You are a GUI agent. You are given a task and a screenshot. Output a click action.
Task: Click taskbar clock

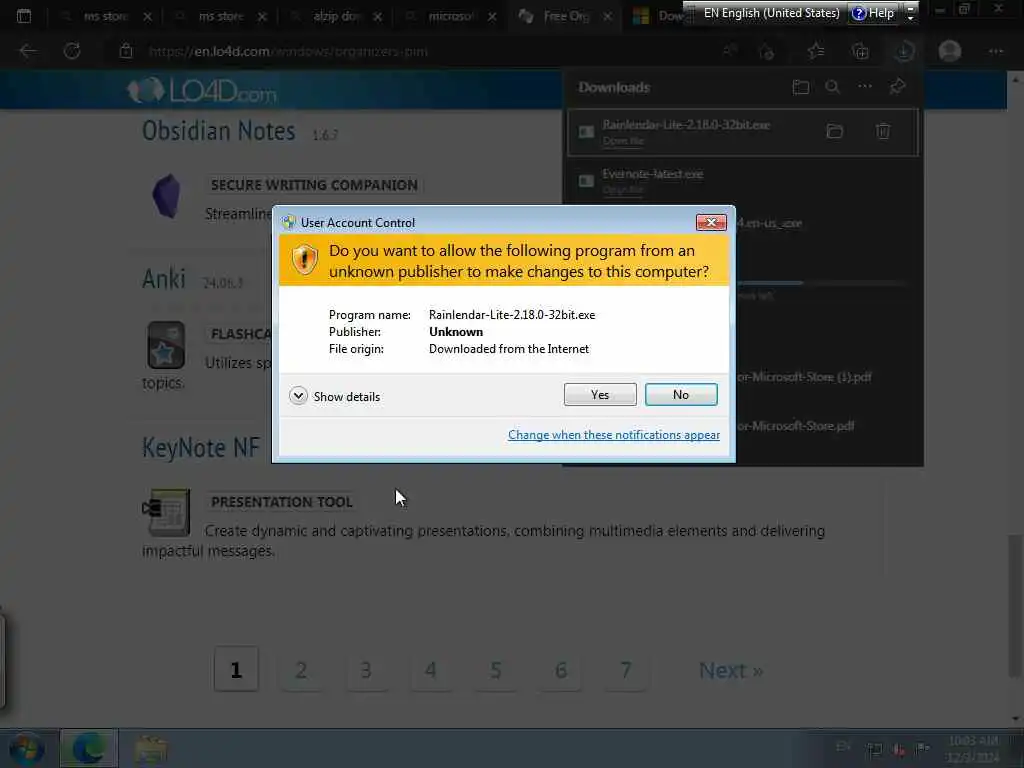[x=973, y=749]
